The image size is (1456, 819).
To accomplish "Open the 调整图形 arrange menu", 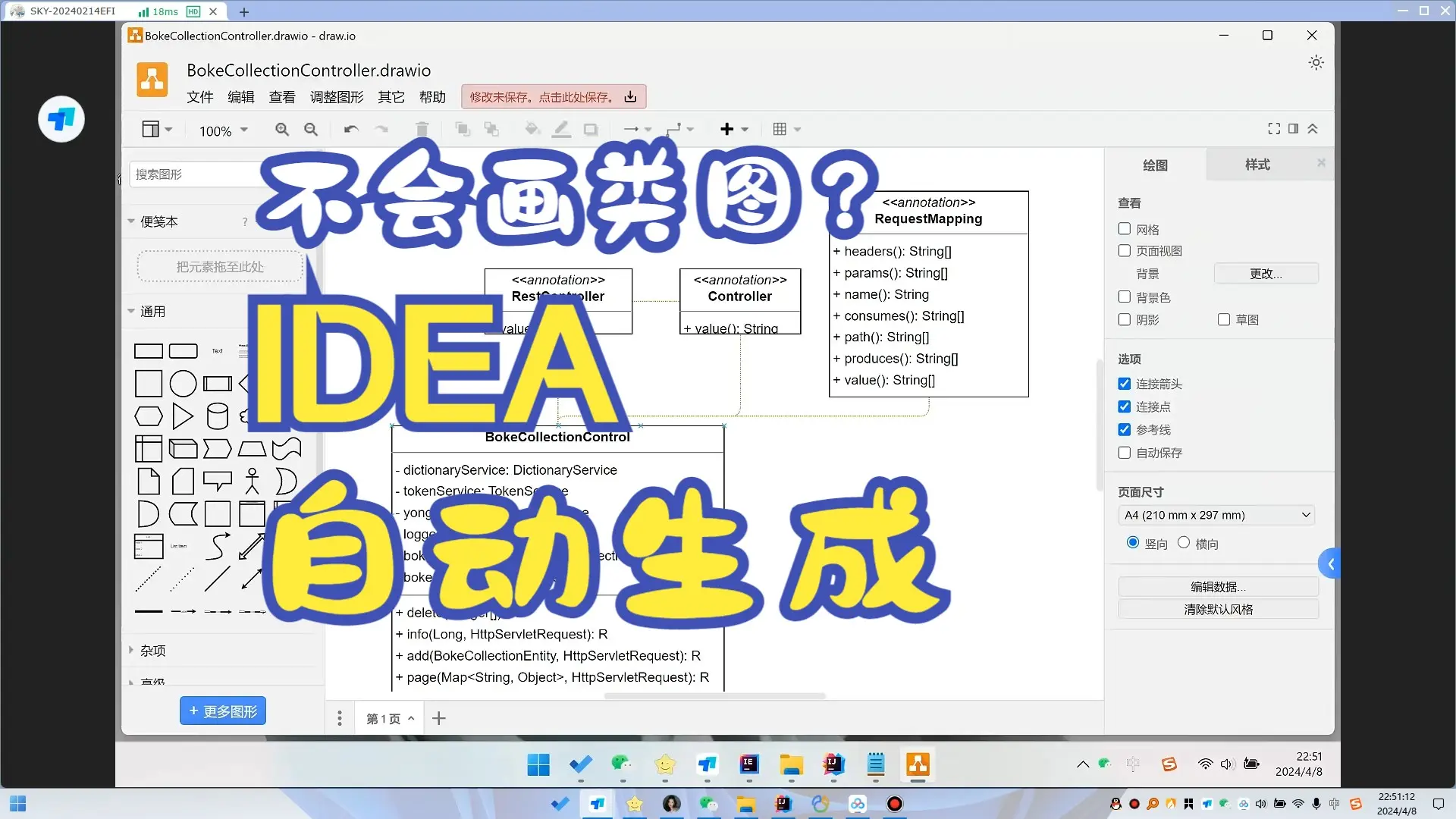I will point(337,97).
